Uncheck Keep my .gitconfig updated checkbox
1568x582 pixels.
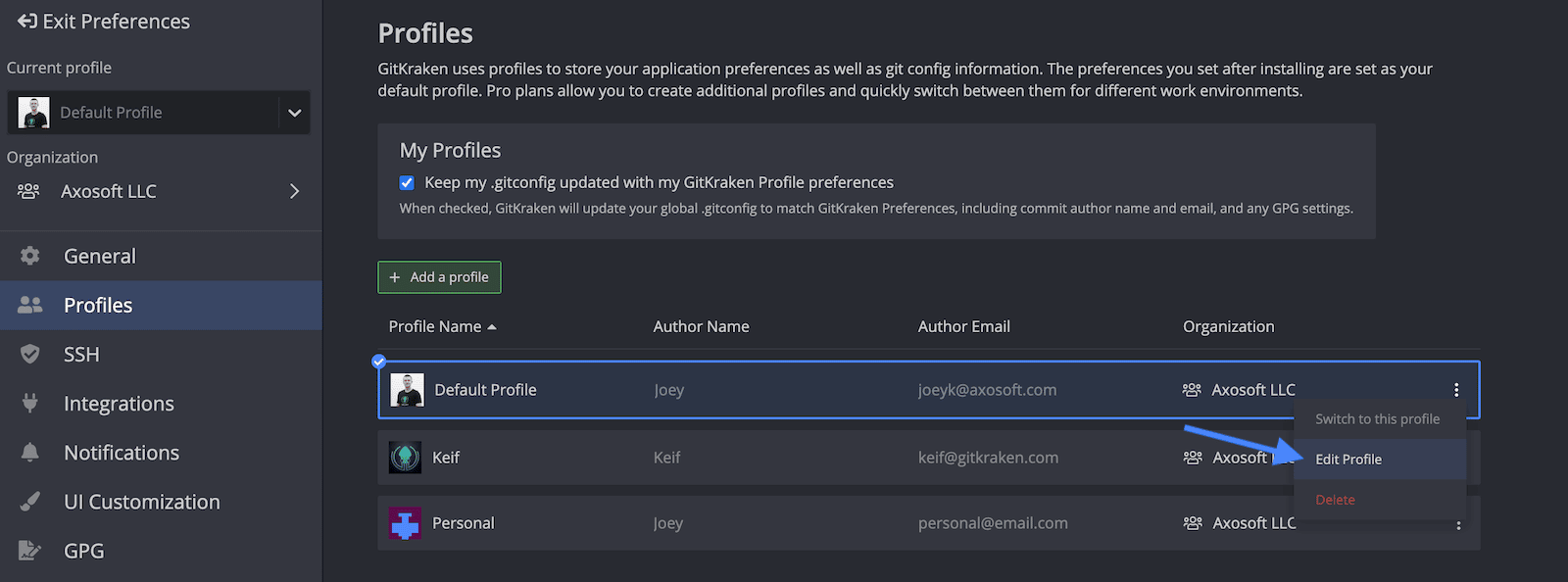click(x=407, y=182)
